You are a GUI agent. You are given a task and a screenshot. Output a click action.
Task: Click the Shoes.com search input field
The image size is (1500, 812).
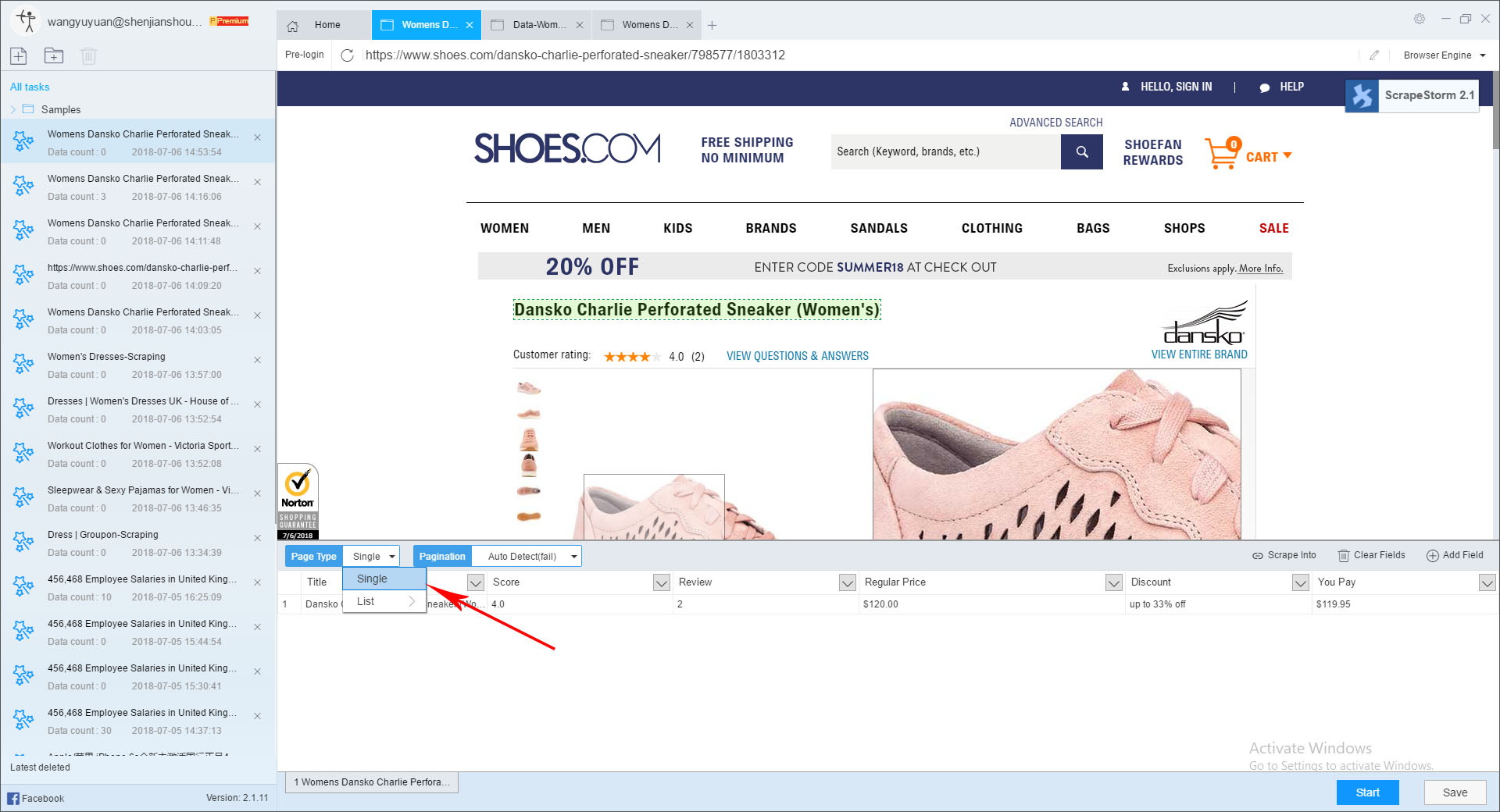945,151
